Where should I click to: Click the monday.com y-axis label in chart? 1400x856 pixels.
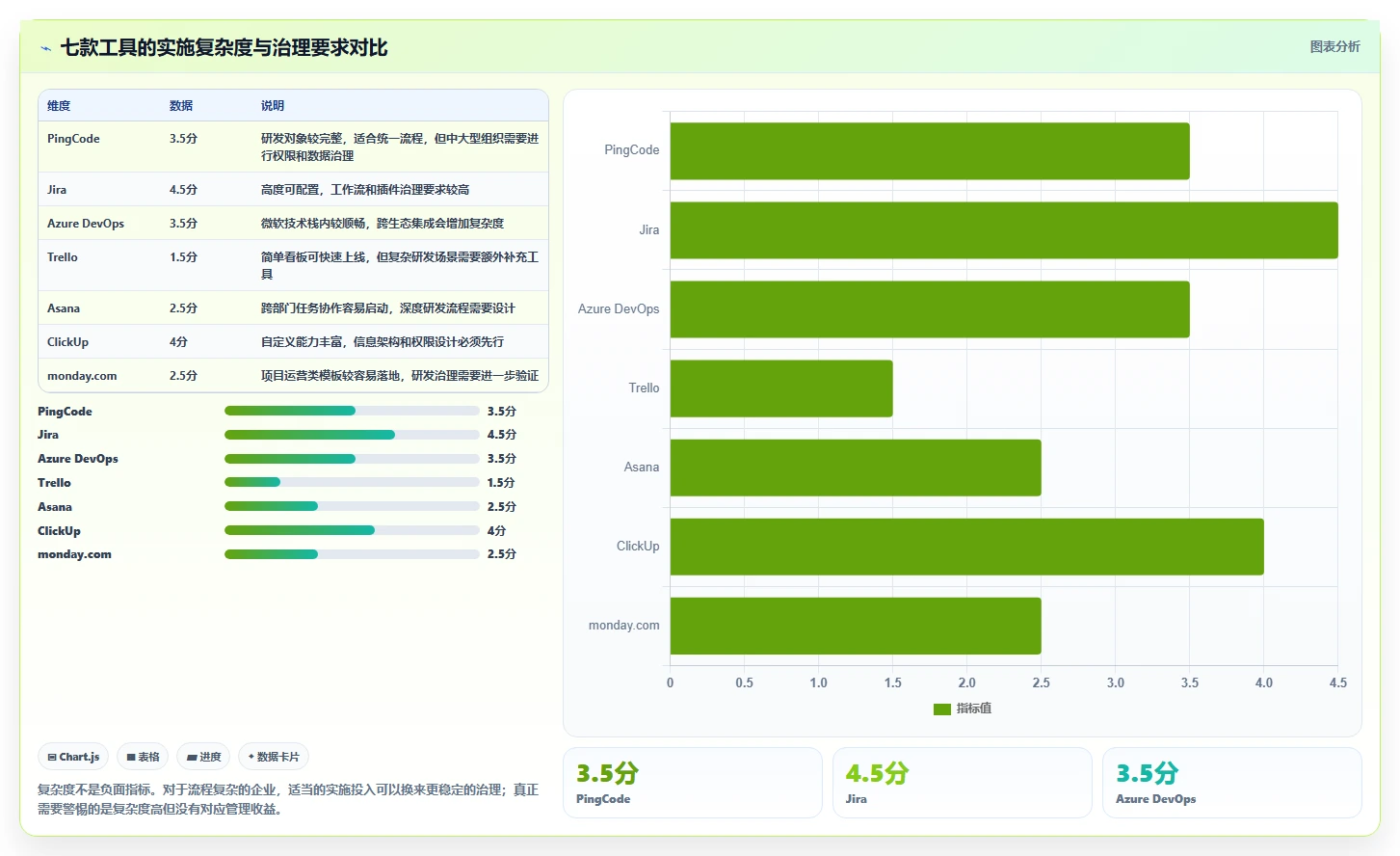click(624, 626)
